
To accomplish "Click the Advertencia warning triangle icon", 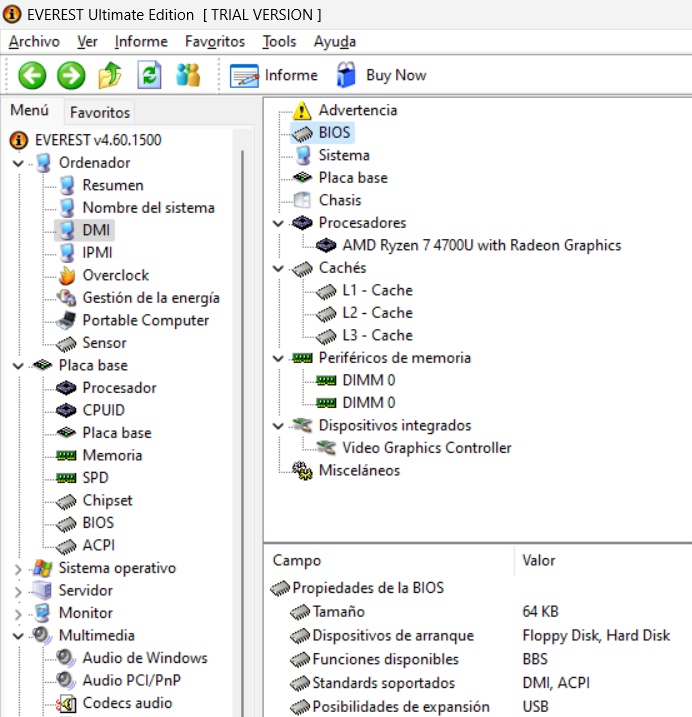I will (302, 110).
